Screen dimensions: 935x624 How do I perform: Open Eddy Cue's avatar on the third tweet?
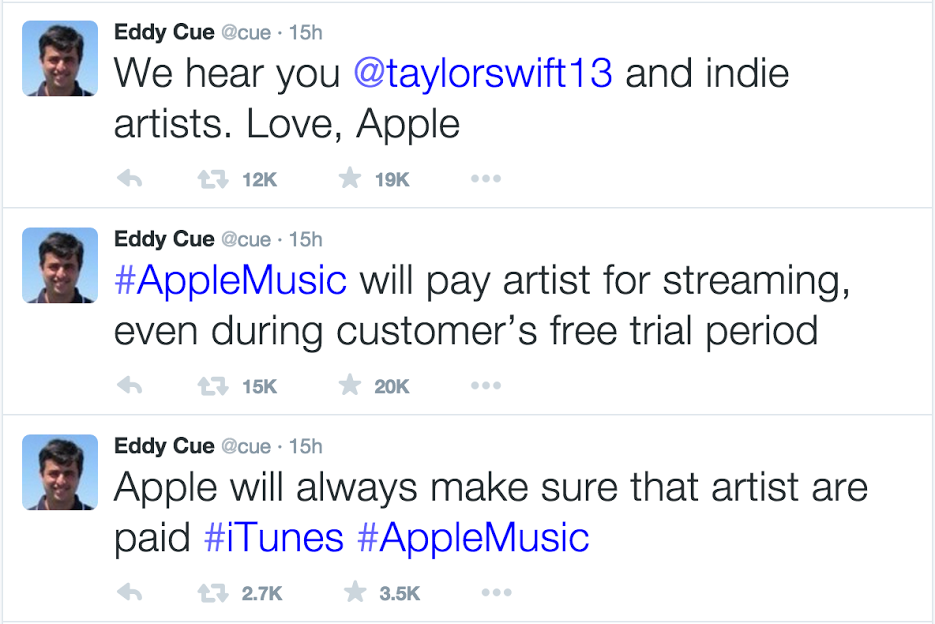coord(60,472)
